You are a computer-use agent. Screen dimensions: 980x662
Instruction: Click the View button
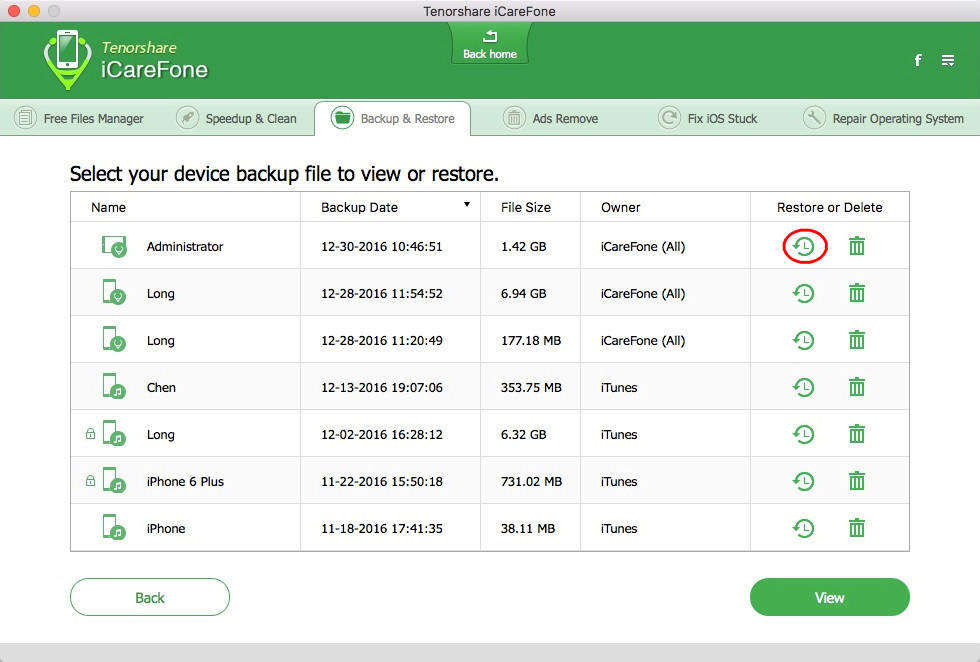tap(829, 597)
